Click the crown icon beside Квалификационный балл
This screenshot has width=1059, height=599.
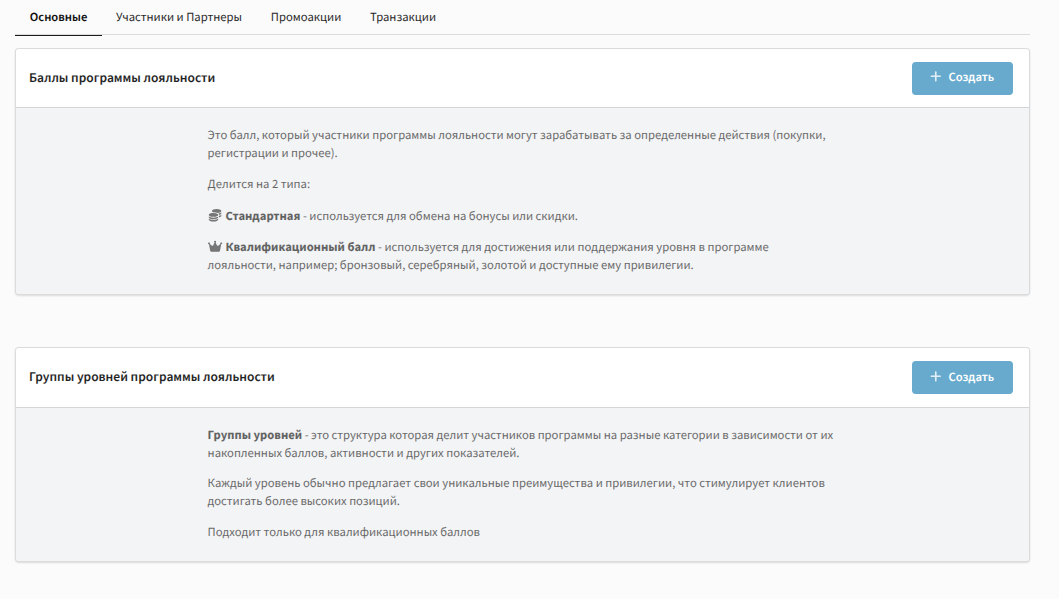click(x=214, y=247)
